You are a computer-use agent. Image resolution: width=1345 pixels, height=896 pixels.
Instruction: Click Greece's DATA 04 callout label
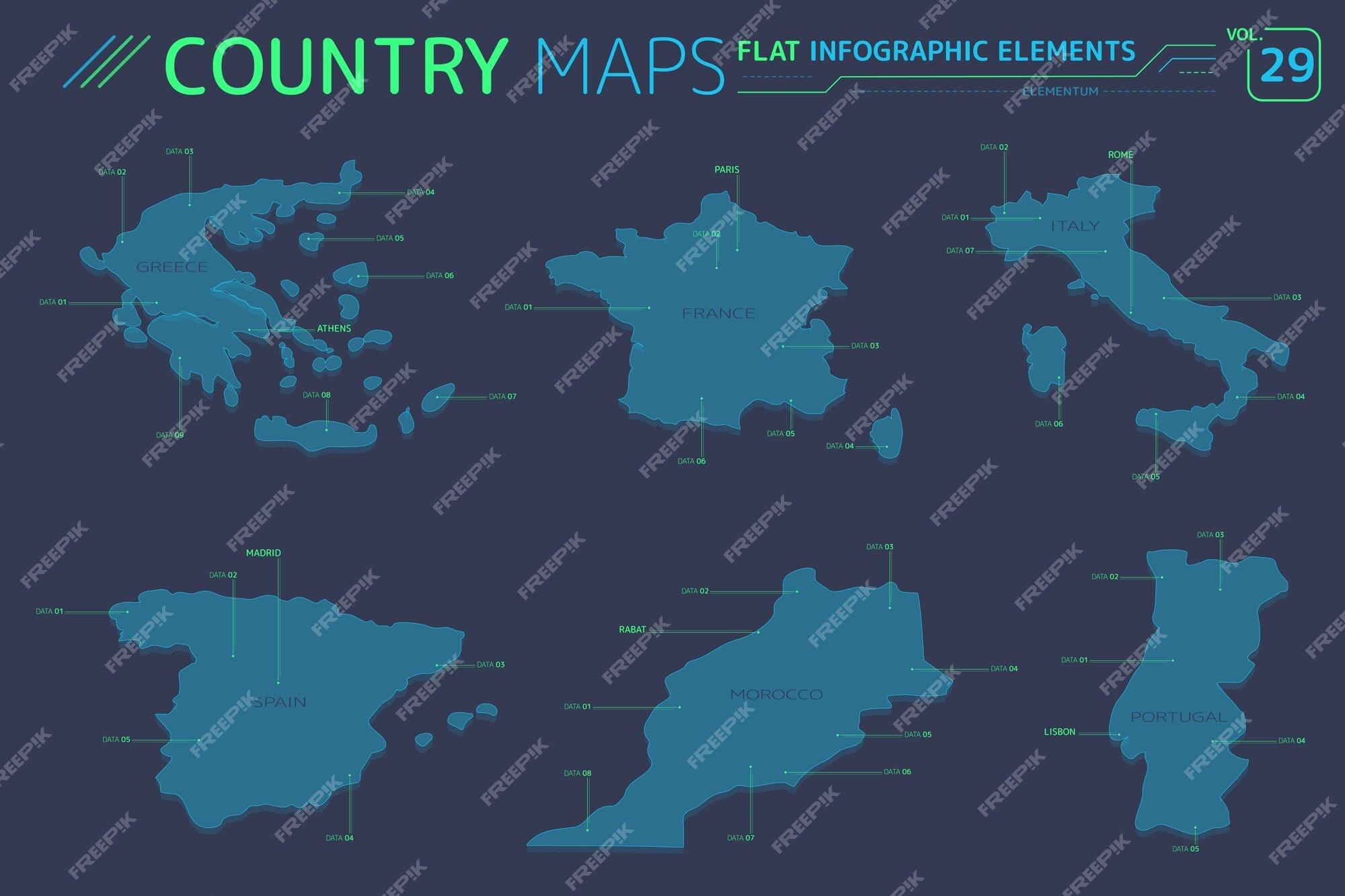pos(421,192)
